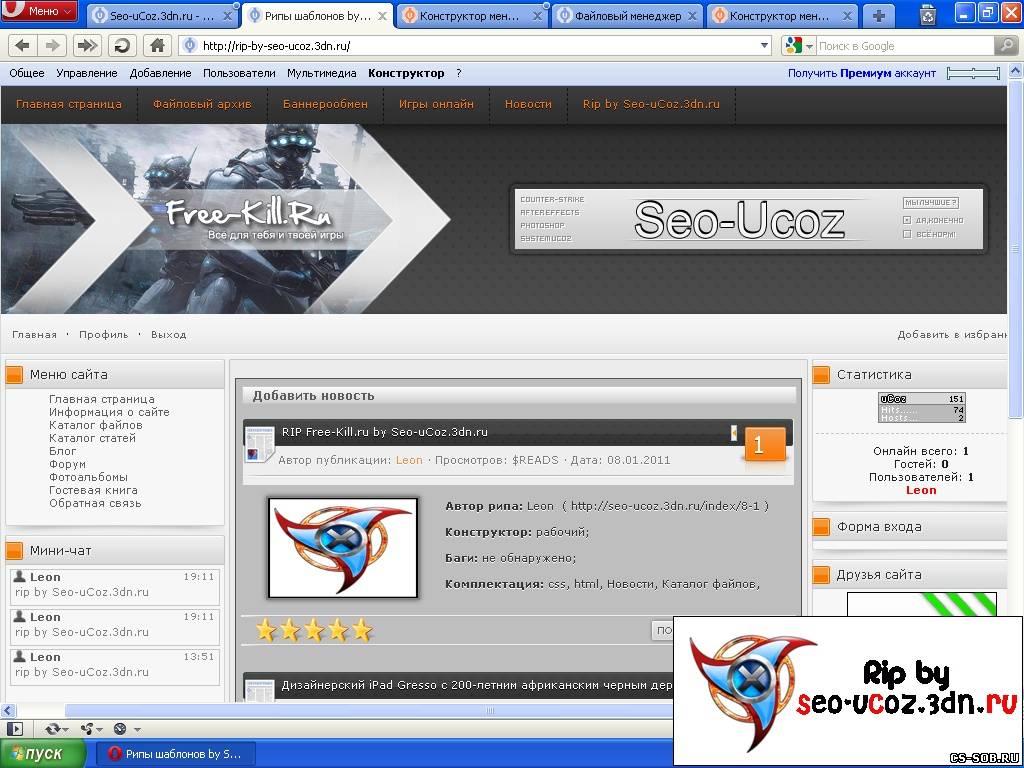Open the Opera Link dropdown arrow

(64, 729)
